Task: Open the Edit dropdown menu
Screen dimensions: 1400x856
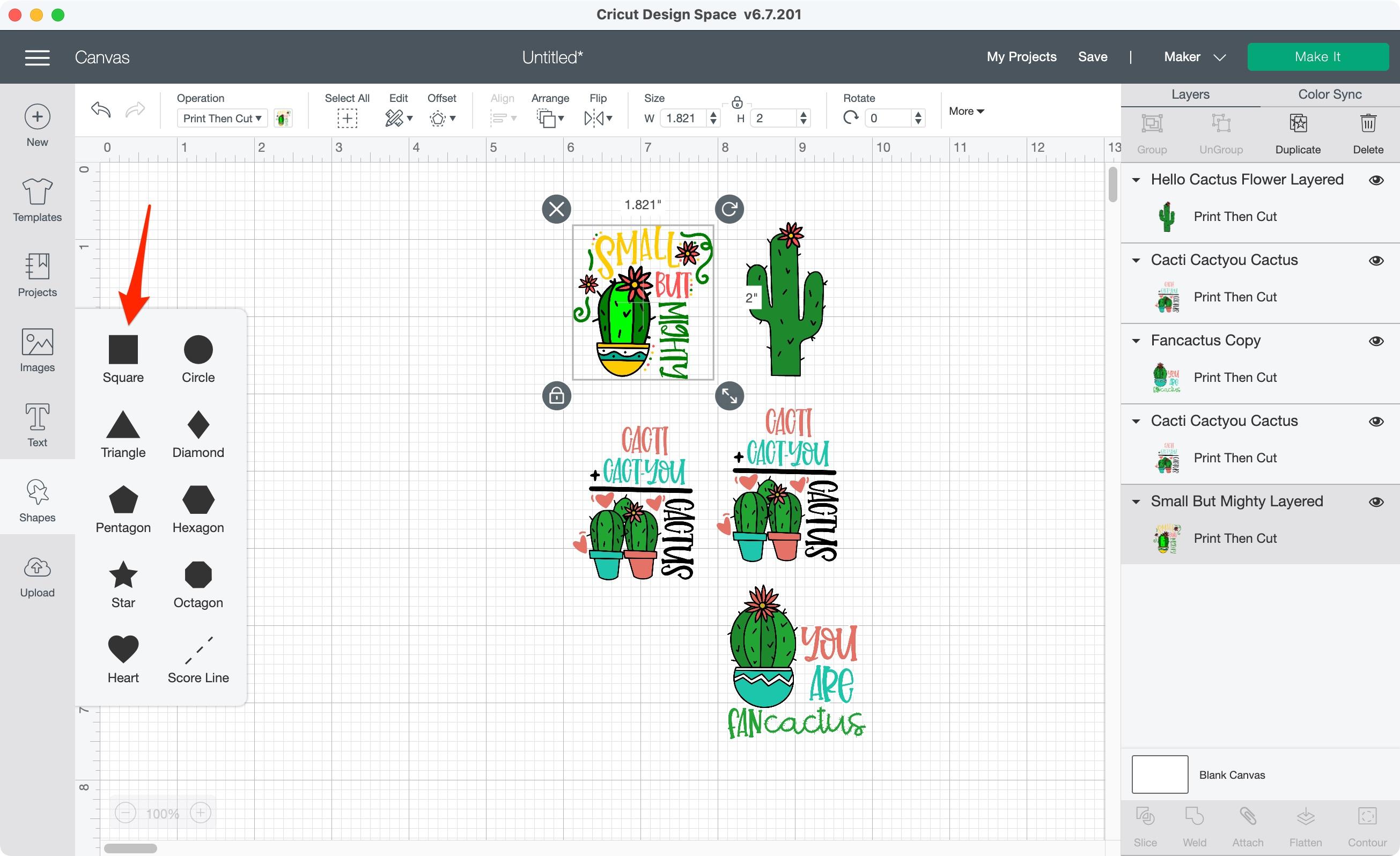Action: click(399, 118)
